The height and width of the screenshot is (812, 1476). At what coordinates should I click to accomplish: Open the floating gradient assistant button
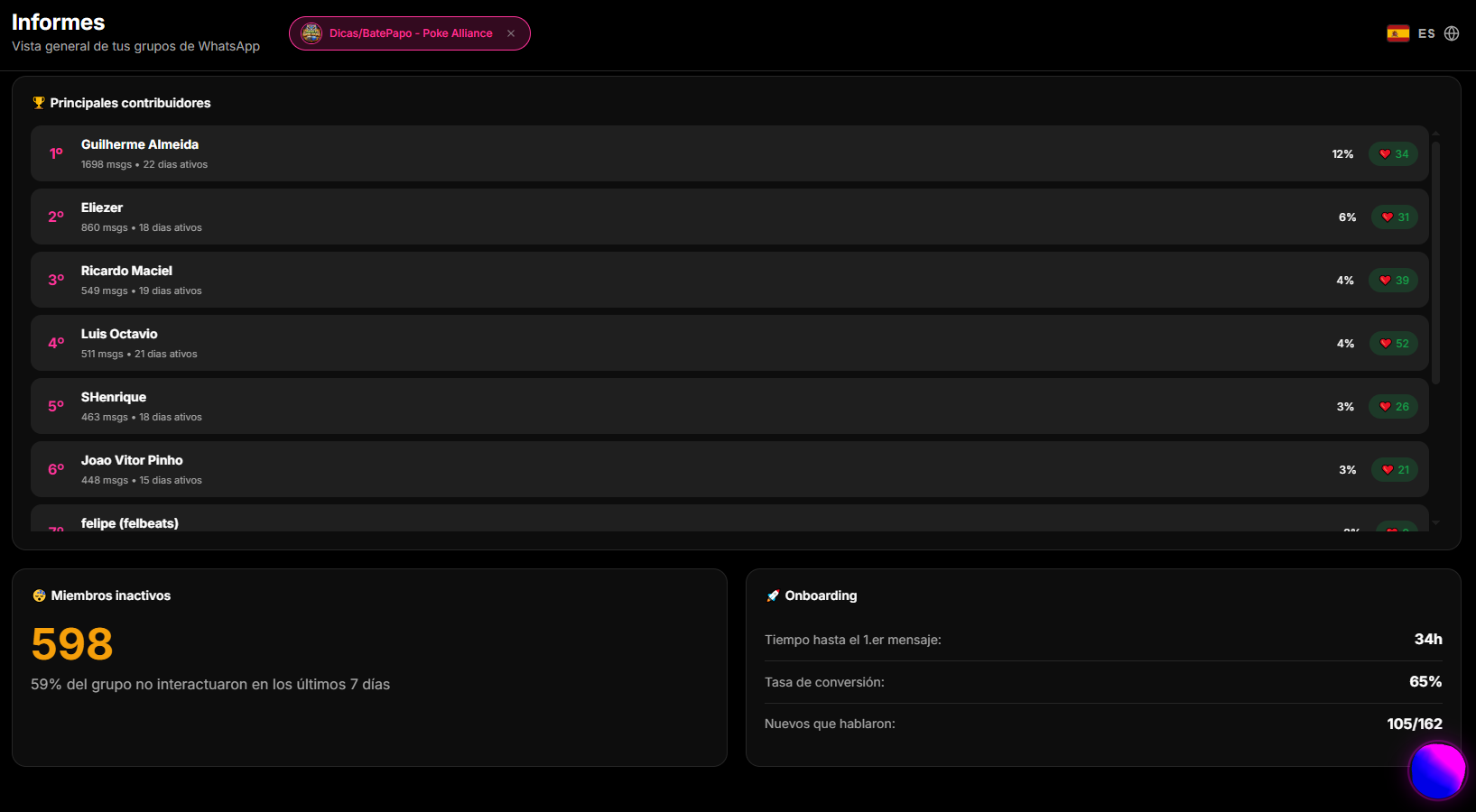pos(1437,770)
